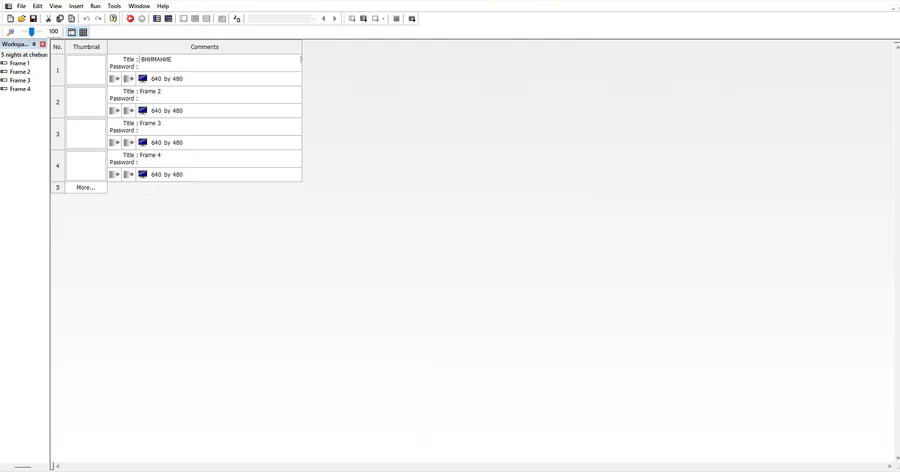This screenshot has width=900, height=472.
Task: Open the Run menu
Action: tap(95, 6)
